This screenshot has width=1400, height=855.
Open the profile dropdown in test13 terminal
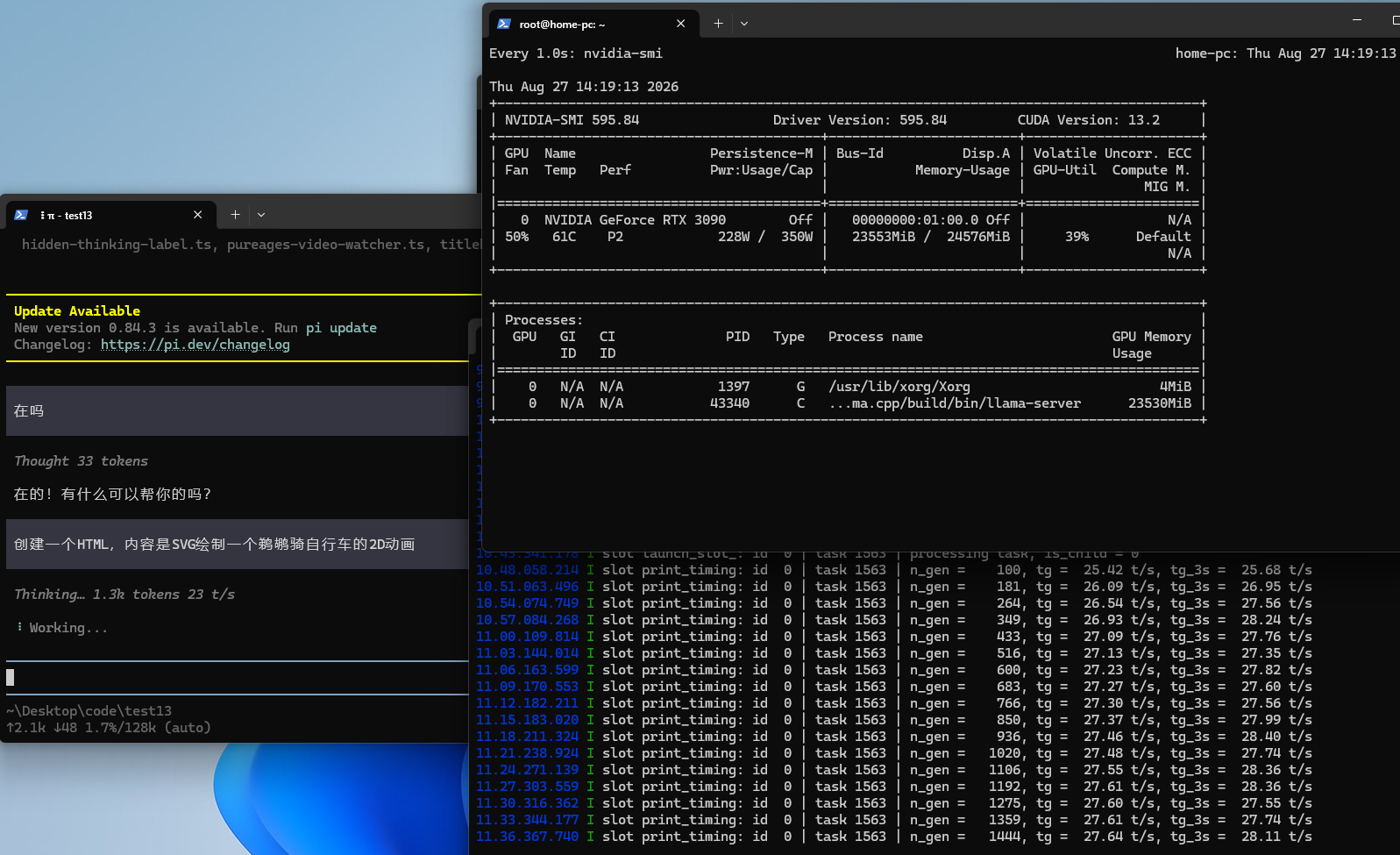point(261,215)
